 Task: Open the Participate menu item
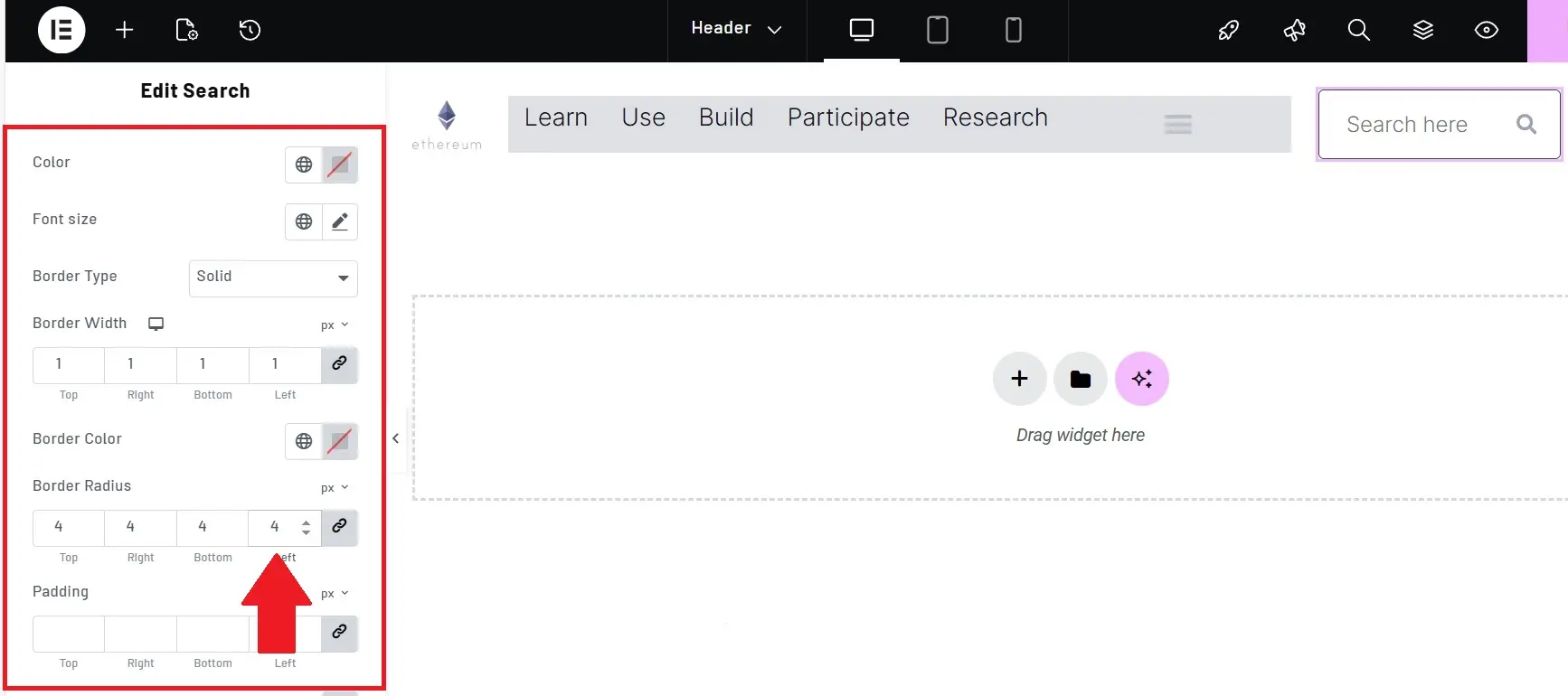[848, 118]
